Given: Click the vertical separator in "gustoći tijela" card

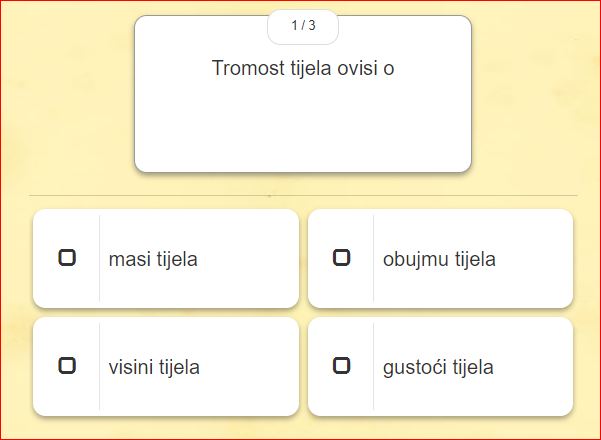Looking at the screenshot, I should pyautogui.click(x=374, y=366).
